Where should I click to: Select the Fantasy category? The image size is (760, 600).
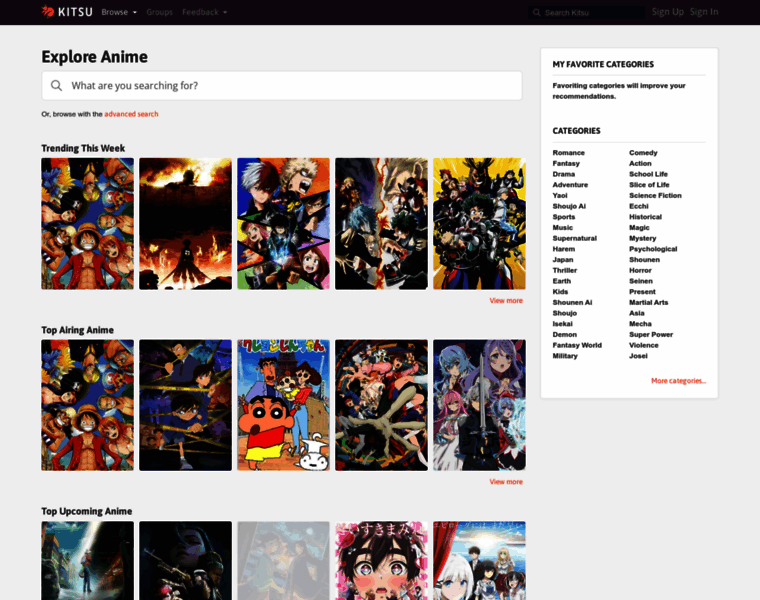pos(566,163)
